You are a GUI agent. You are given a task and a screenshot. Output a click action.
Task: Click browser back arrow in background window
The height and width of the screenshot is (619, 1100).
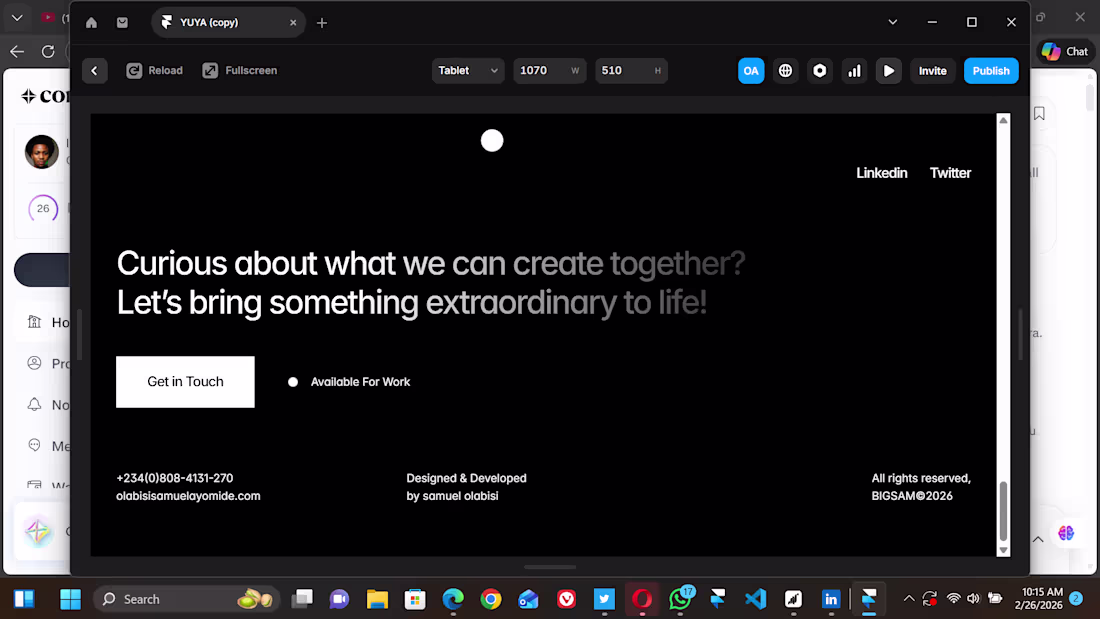17,51
